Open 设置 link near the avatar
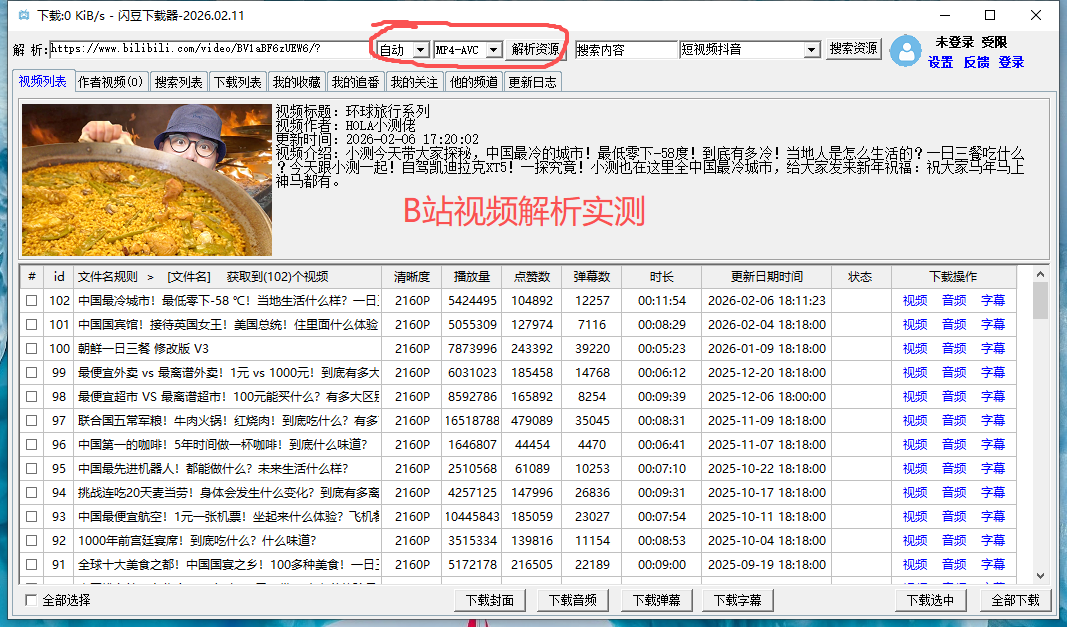 click(x=940, y=62)
